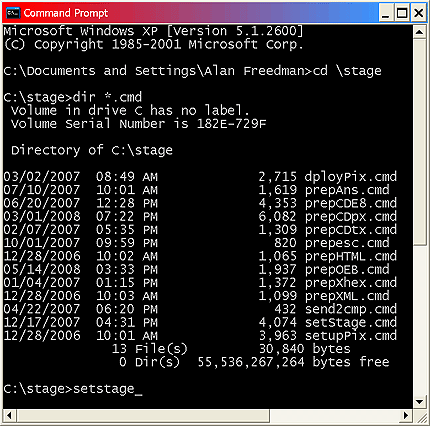The height and width of the screenshot is (426, 430).
Task: Click the time 09:59 PM
Action: [127, 243]
